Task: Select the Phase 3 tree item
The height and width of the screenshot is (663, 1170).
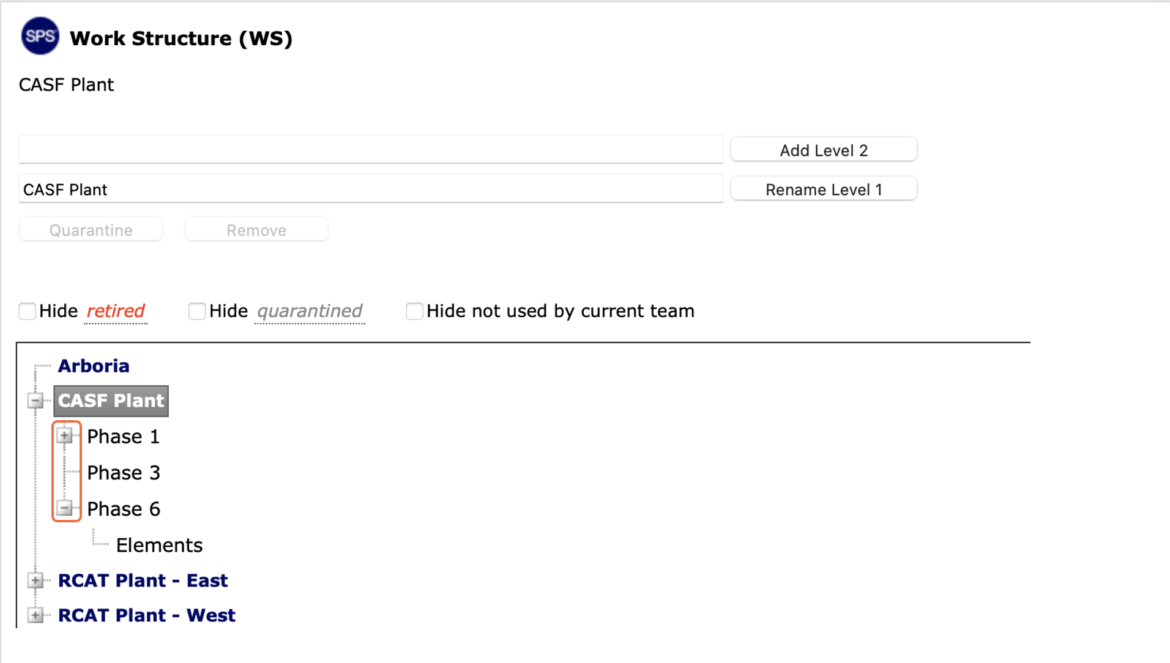Action: 123,473
